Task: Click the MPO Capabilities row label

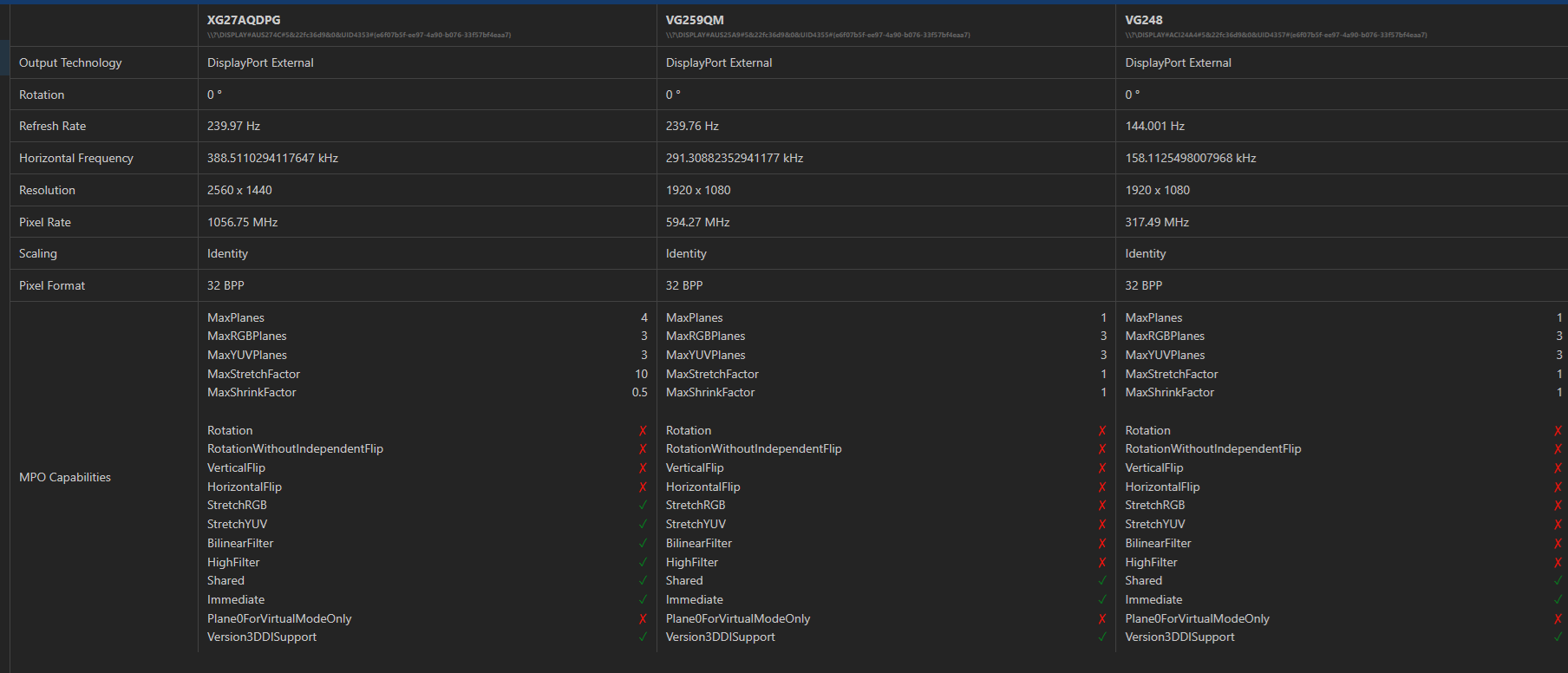Action: (65, 477)
